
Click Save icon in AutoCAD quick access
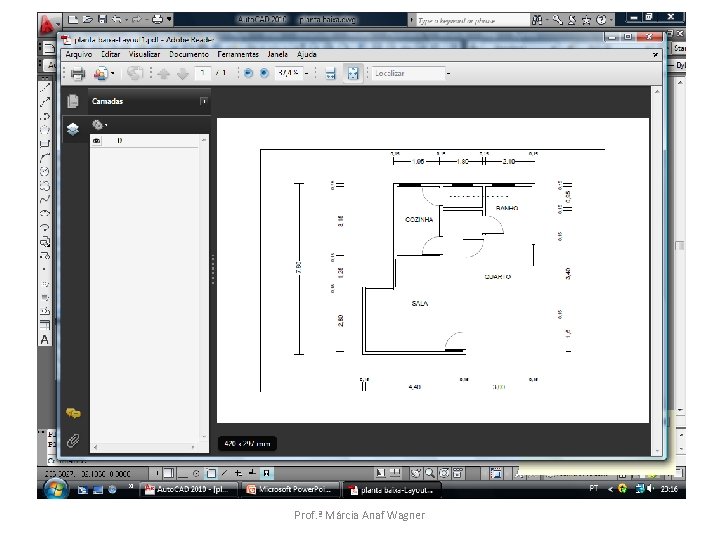[x=102, y=19]
